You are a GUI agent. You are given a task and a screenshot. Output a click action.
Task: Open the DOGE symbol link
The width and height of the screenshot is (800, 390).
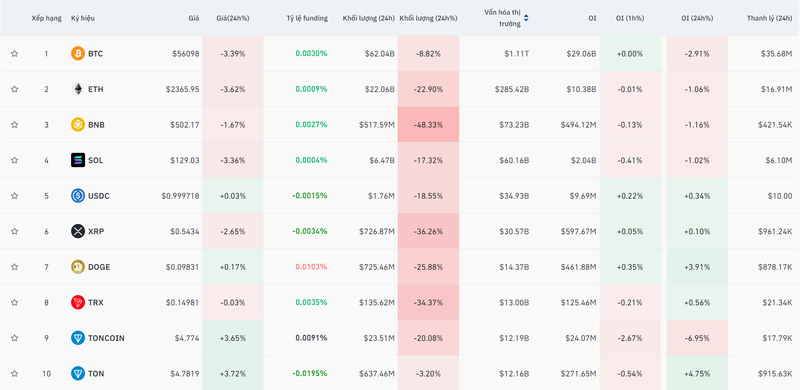[99, 267]
